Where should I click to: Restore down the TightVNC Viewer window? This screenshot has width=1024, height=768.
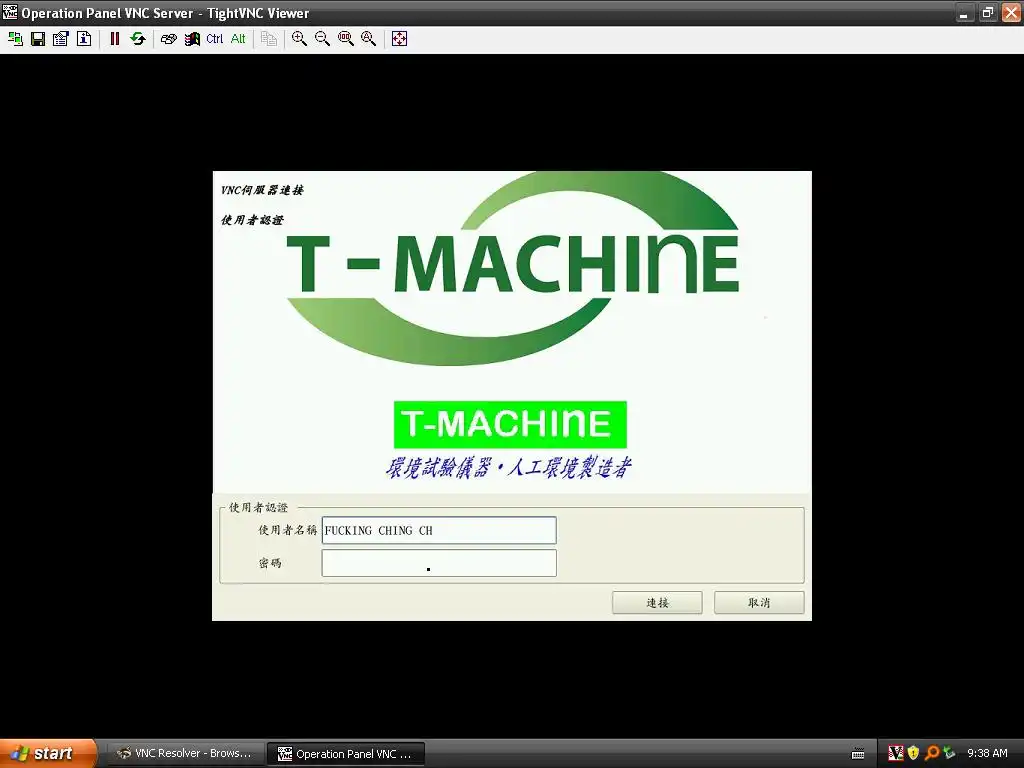[x=987, y=12]
